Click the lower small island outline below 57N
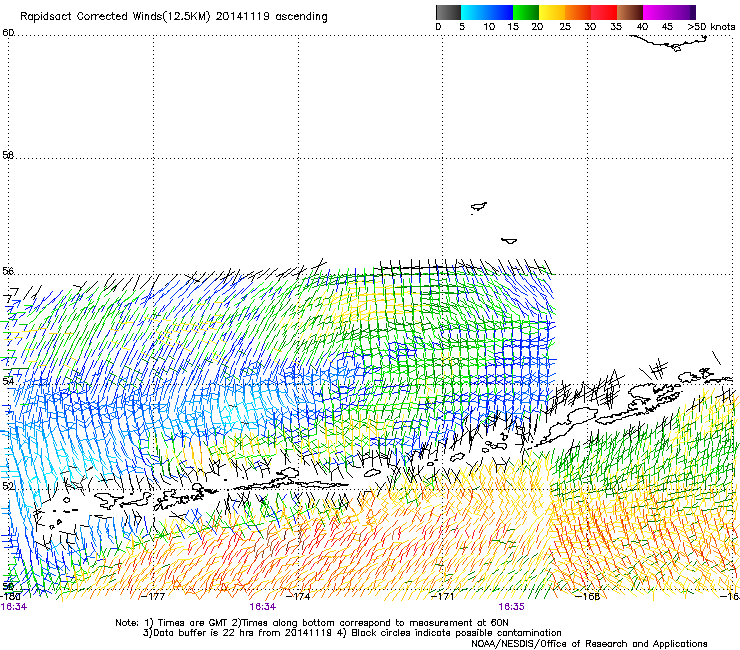 509,241
